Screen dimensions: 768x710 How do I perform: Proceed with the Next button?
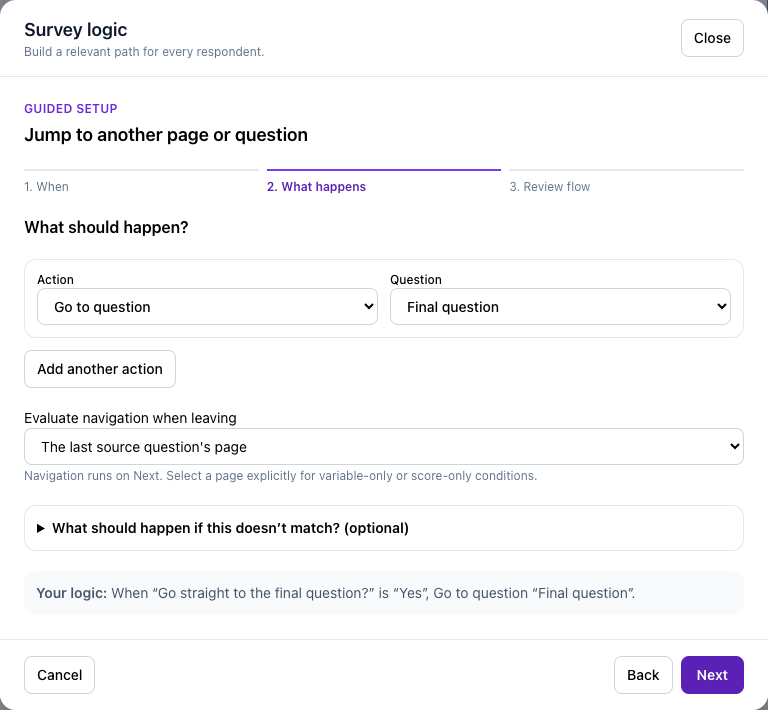click(x=712, y=675)
